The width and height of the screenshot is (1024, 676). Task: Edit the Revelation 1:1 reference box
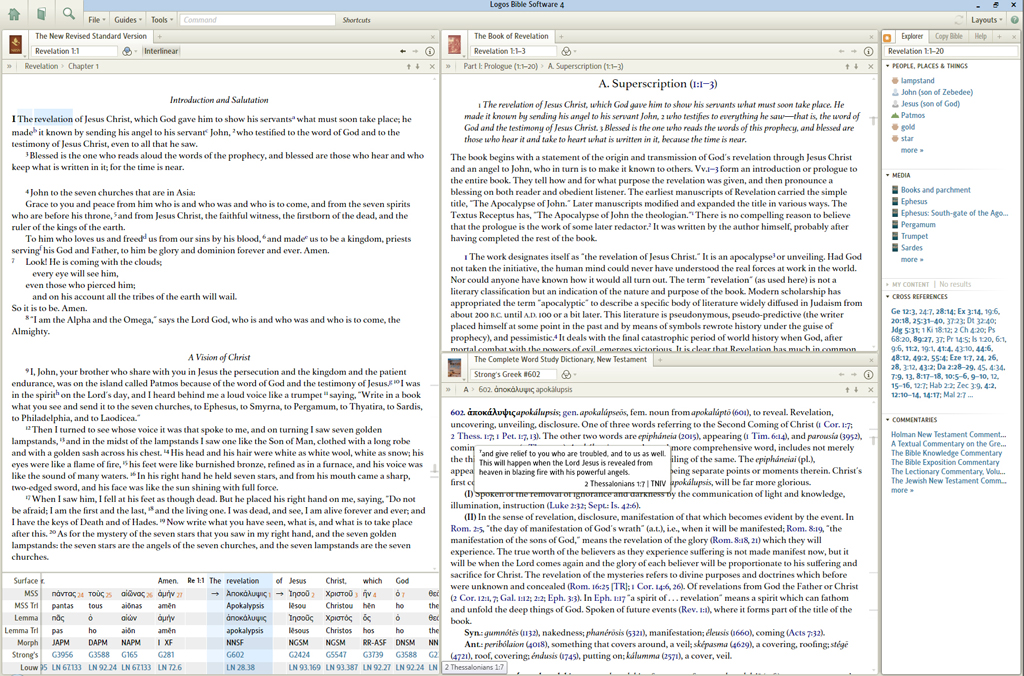point(73,51)
